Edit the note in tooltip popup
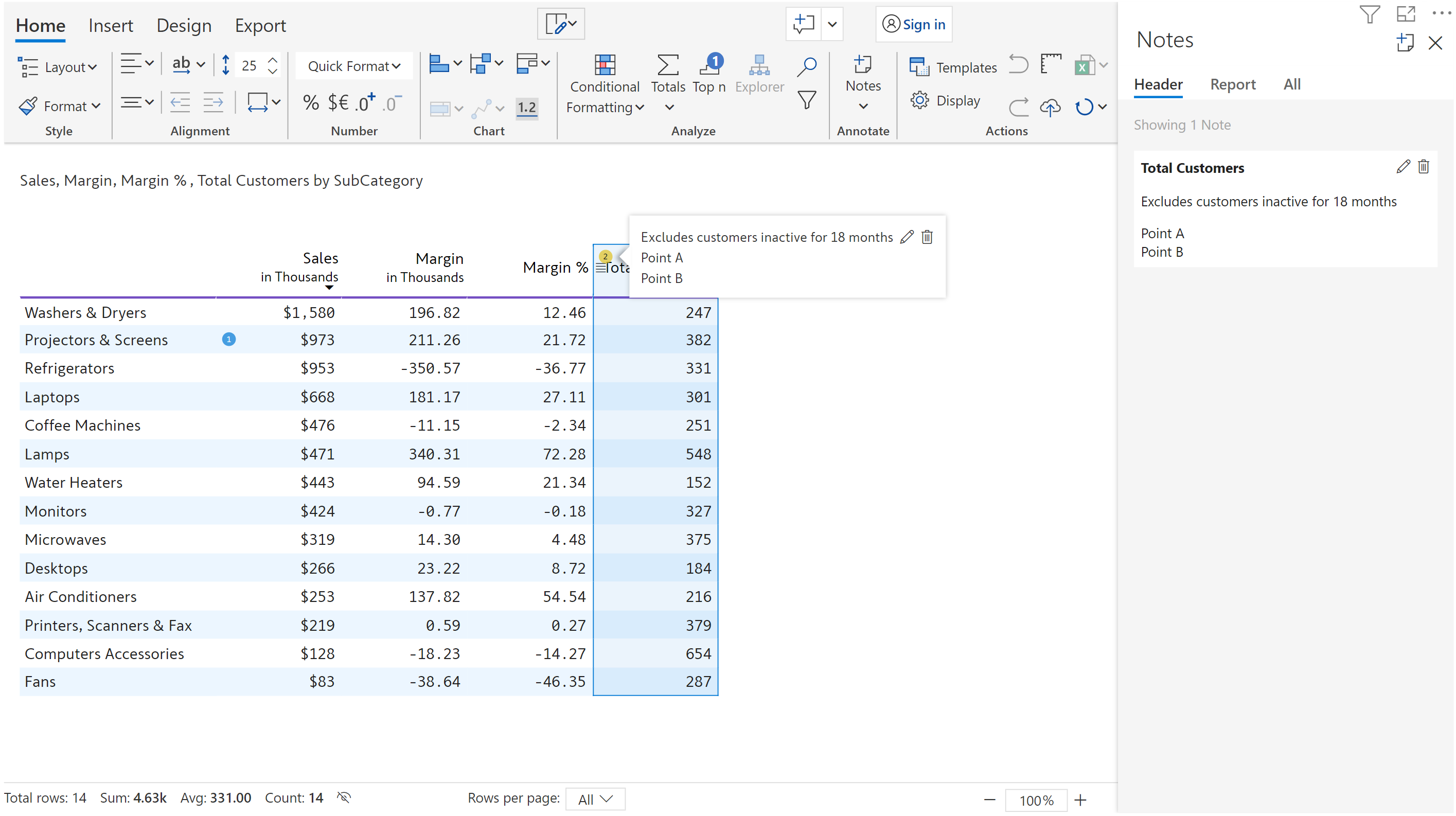This screenshot has width=1456, height=816. 907,237
